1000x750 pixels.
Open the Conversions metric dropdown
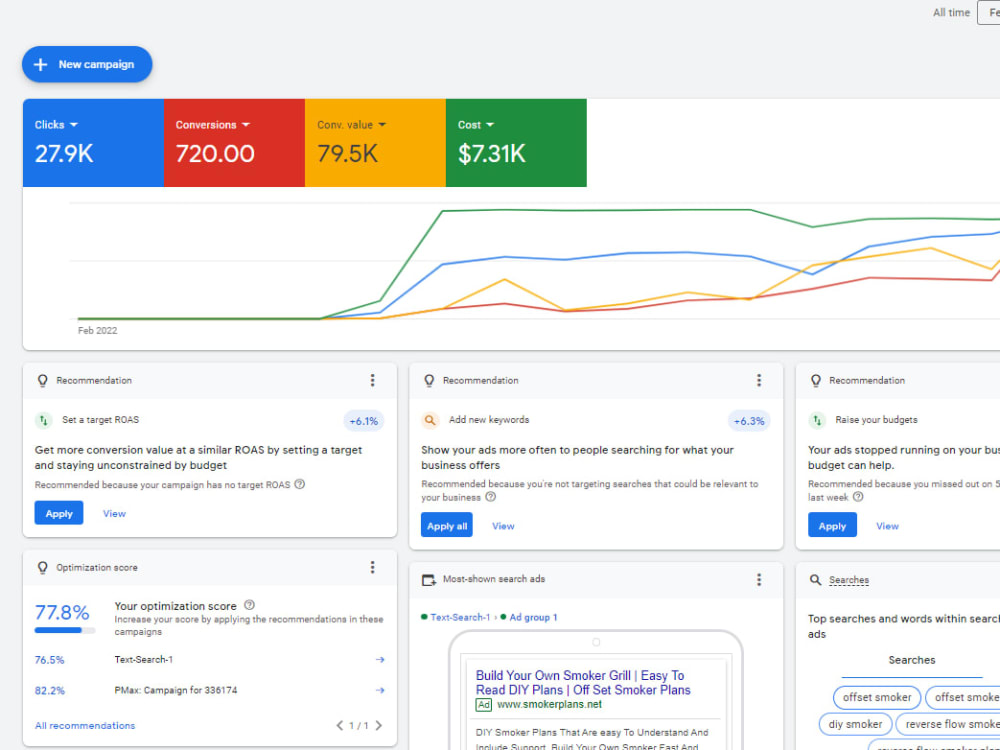(213, 125)
